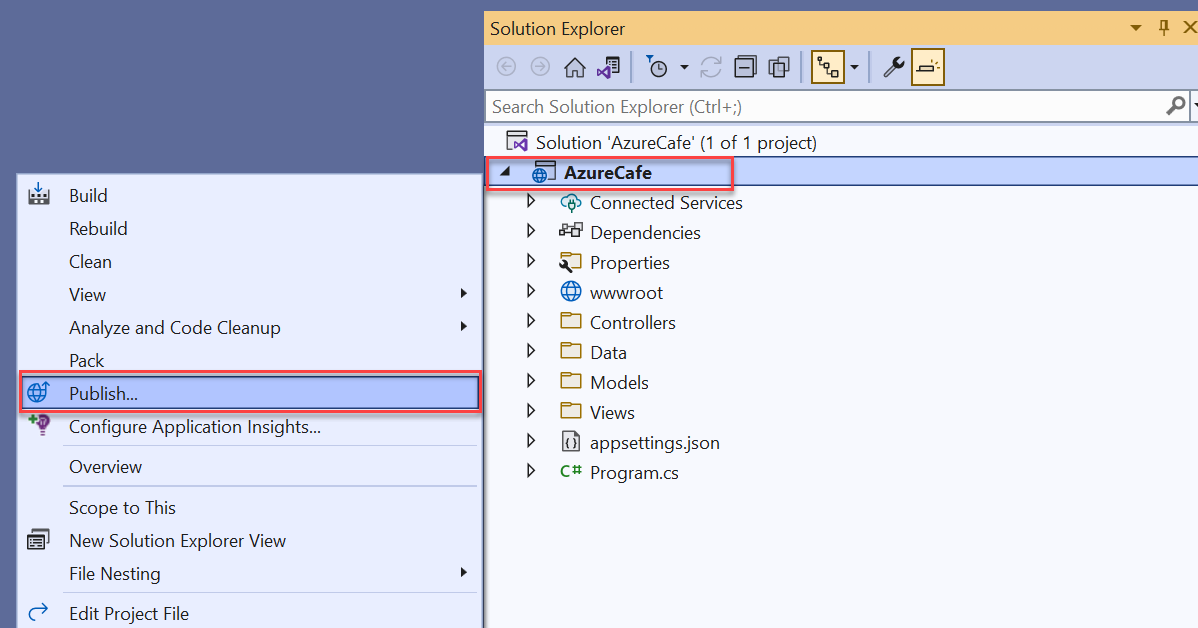This screenshot has height=628, width=1198.
Task: Toggle Preview Selected Items button
Action: pyautogui.click(x=928, y=67)
